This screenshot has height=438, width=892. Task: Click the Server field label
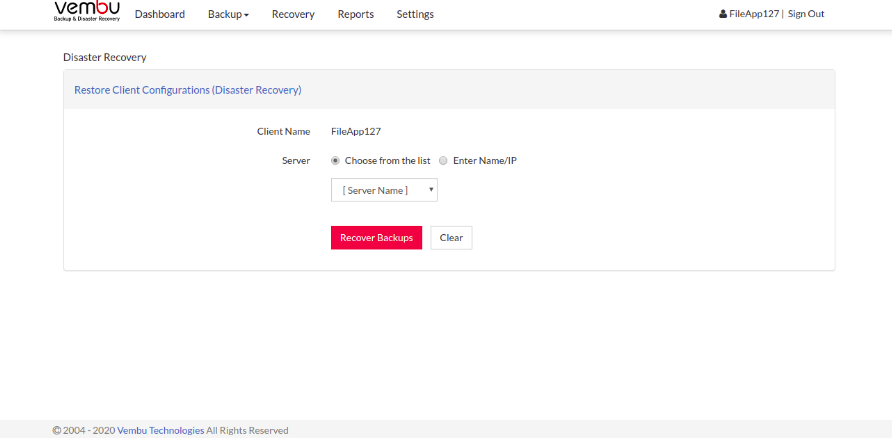click(x=296, y=161)
